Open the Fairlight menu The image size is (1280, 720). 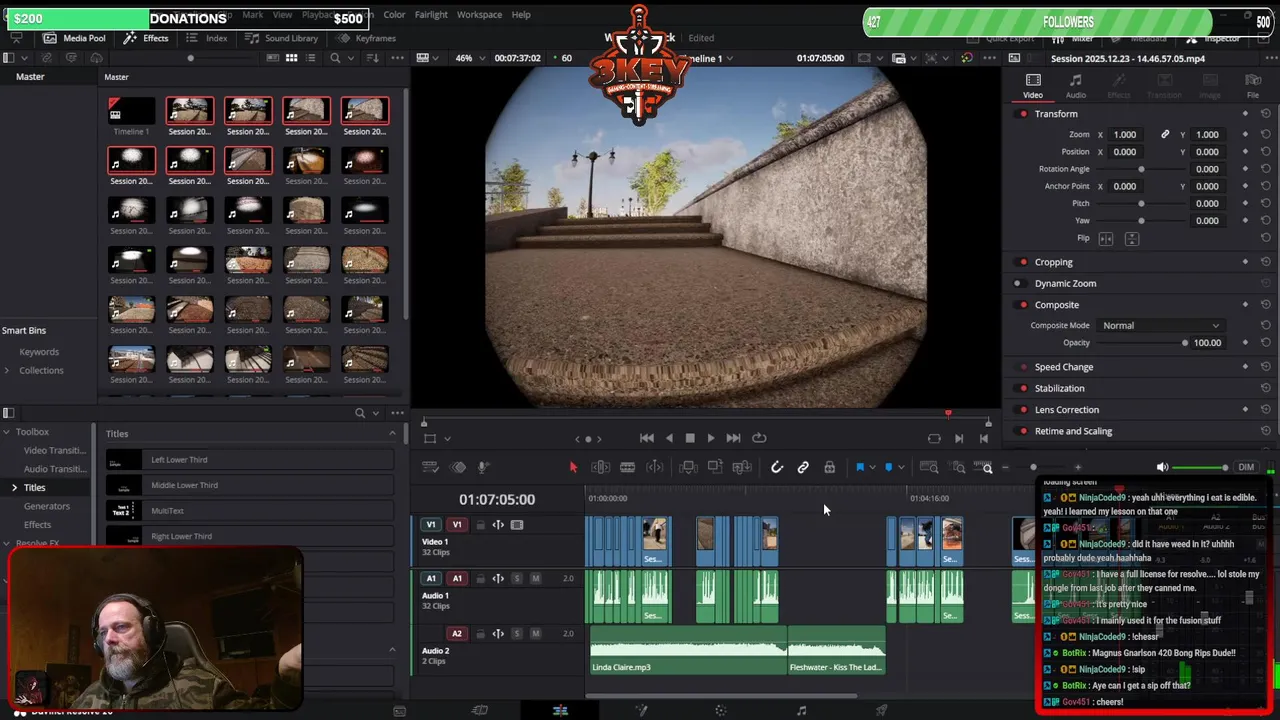431,15
